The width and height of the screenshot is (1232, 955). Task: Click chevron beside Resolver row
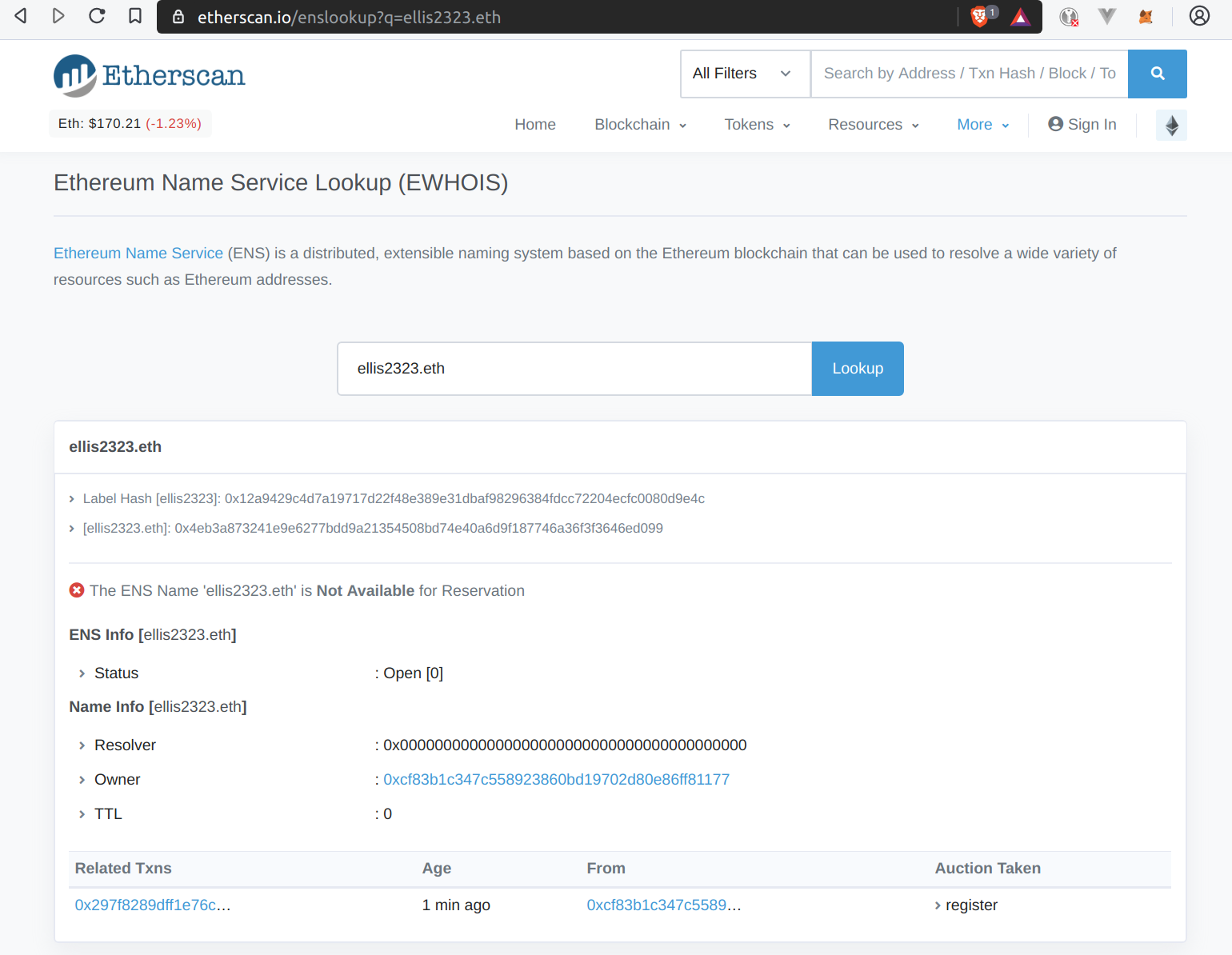pyautogui.click(x=82, y=745)
